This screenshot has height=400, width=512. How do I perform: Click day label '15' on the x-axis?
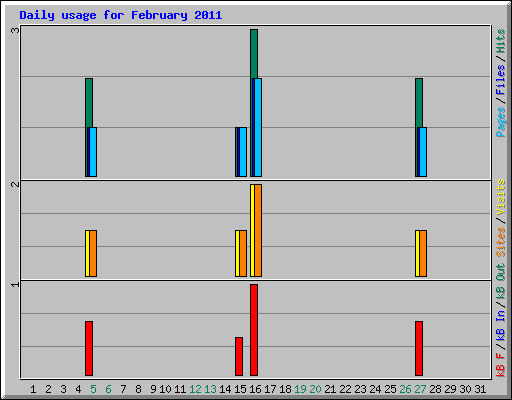[x=240, y=389]
